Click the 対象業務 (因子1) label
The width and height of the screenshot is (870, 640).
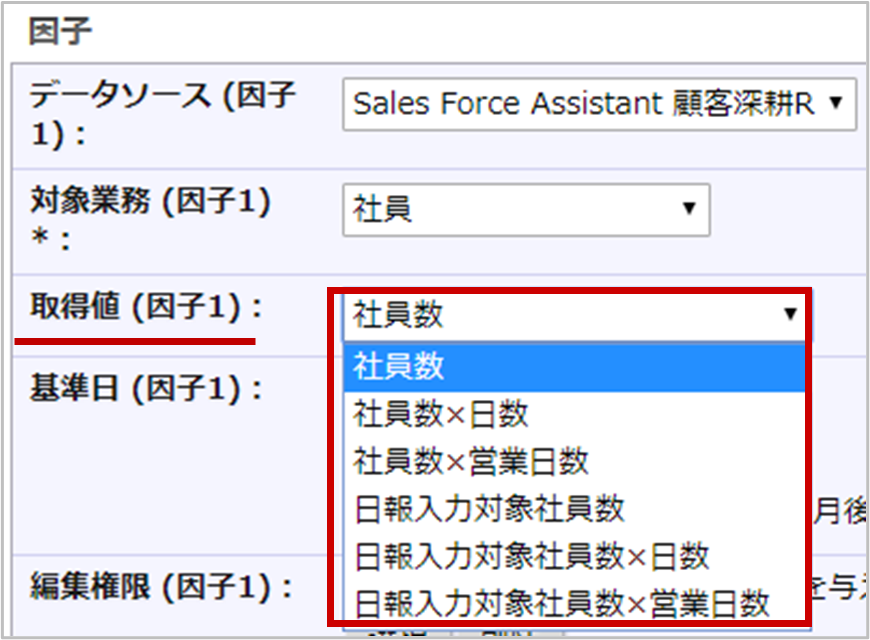(x=150, y=218)
